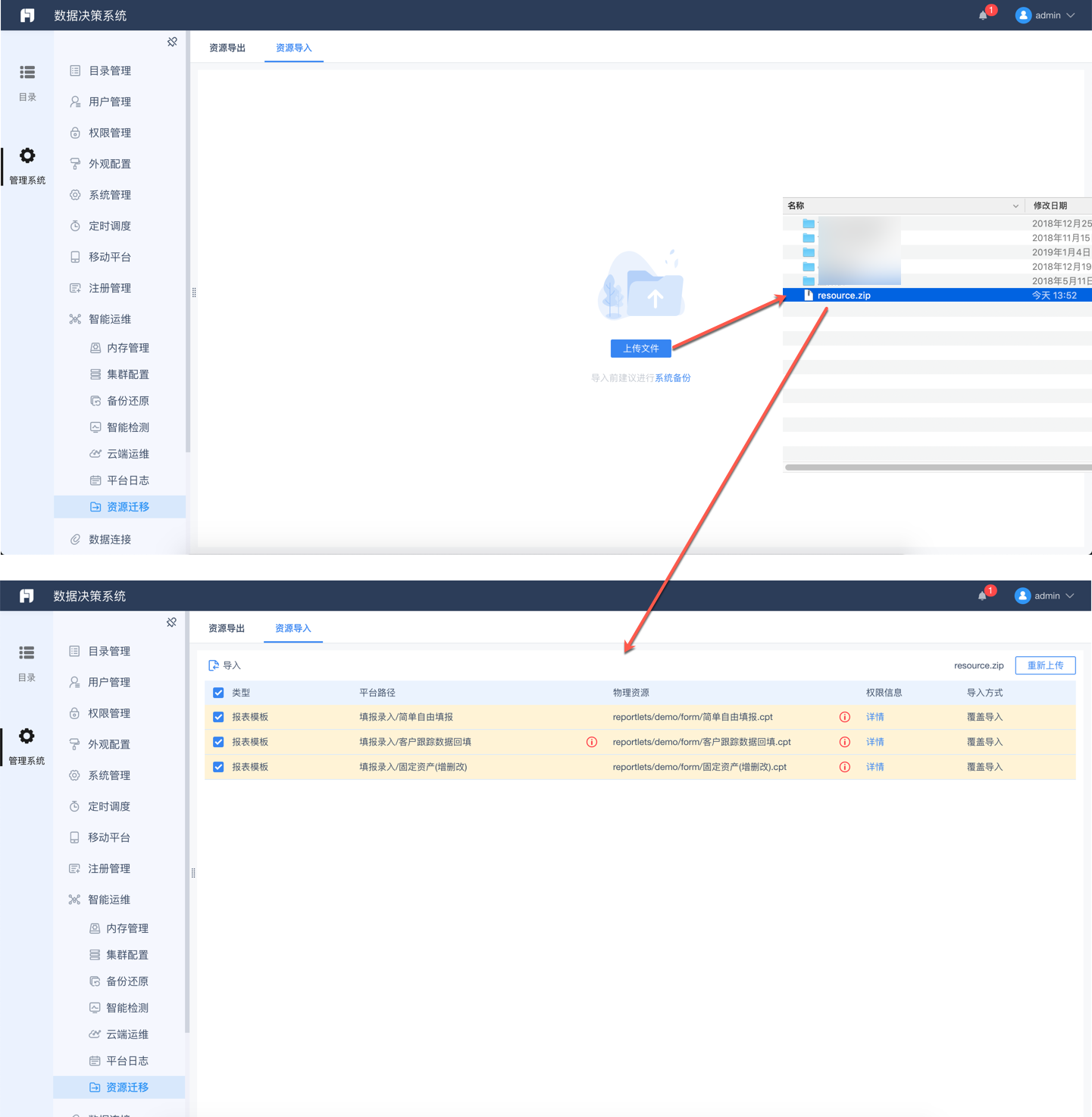Click the red info icon after 固定资产(增删改).cpt
Screen dimensions: 1092x1117
845,767
